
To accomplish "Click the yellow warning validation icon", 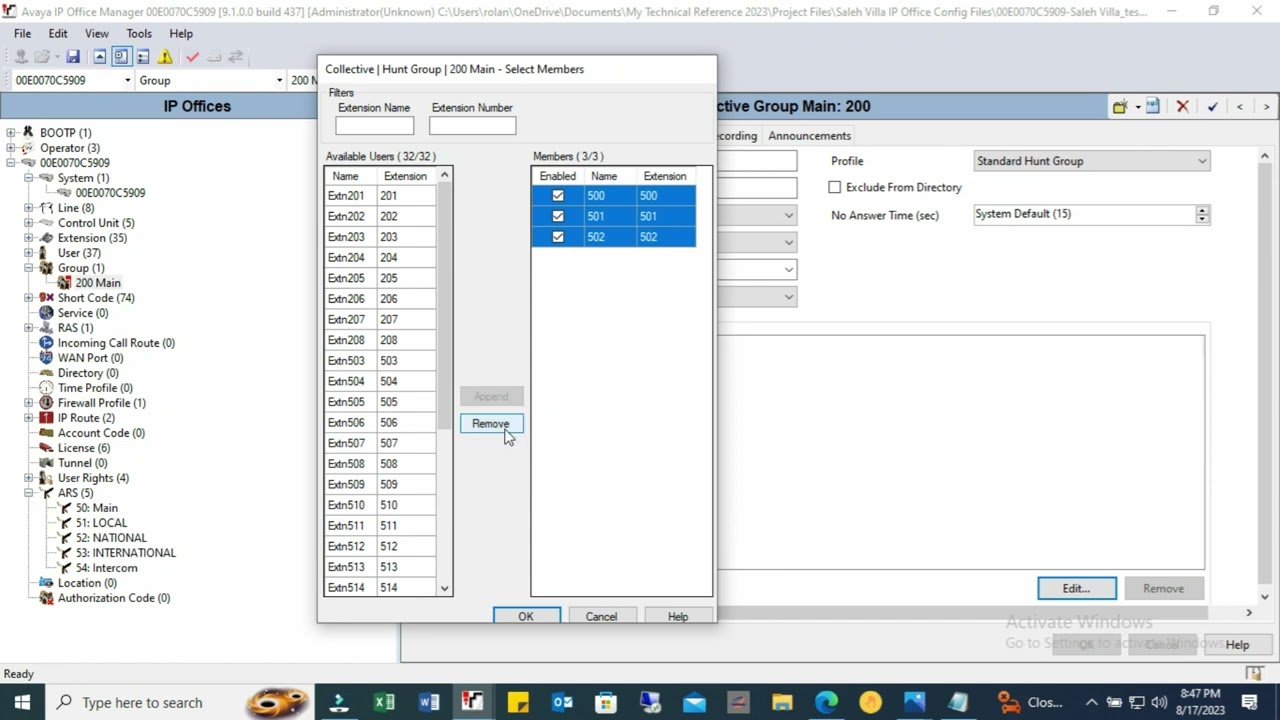I will (165, 57).
